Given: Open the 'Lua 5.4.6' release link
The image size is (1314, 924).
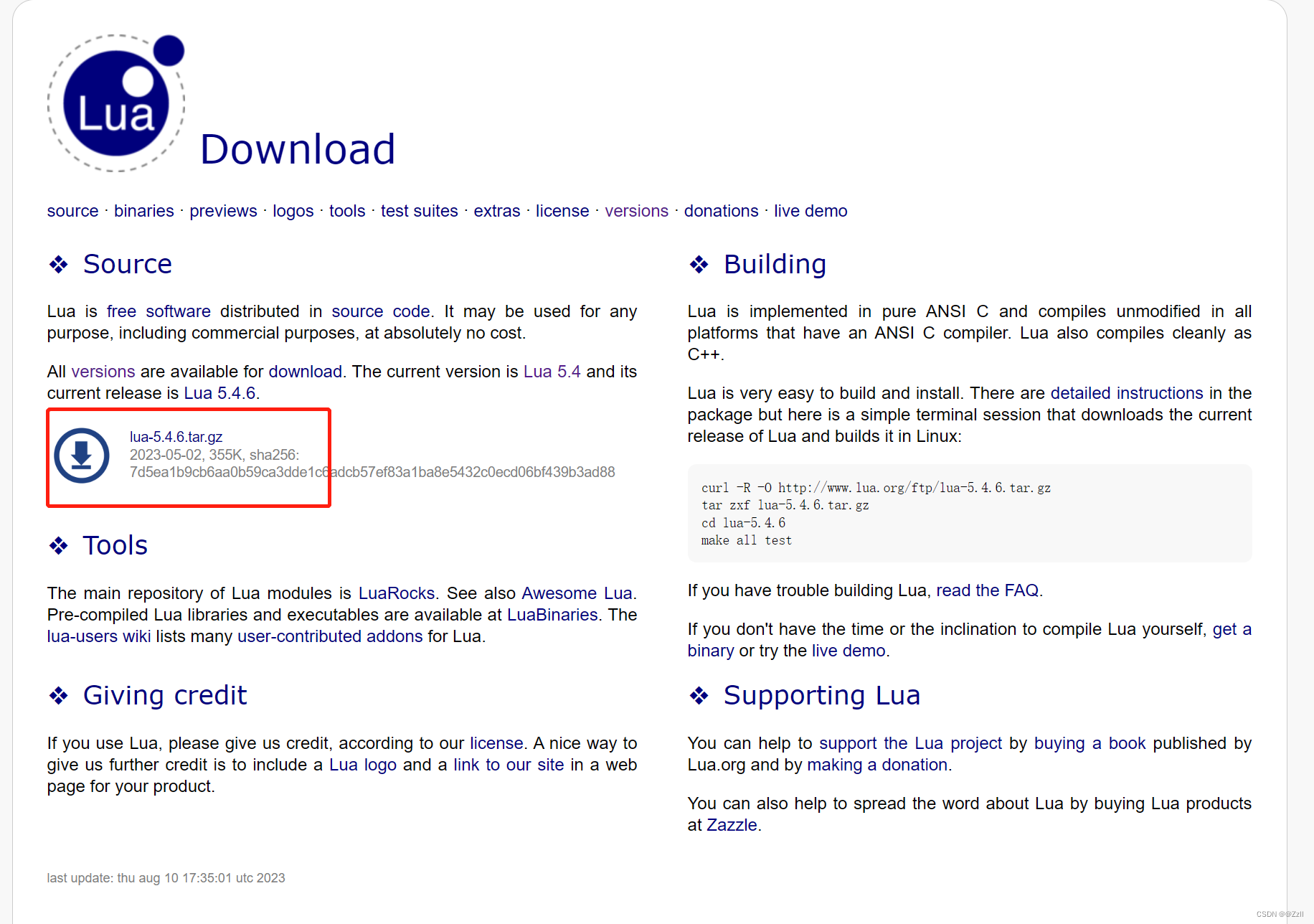Looking at the screenshot, I should [219, 393].
